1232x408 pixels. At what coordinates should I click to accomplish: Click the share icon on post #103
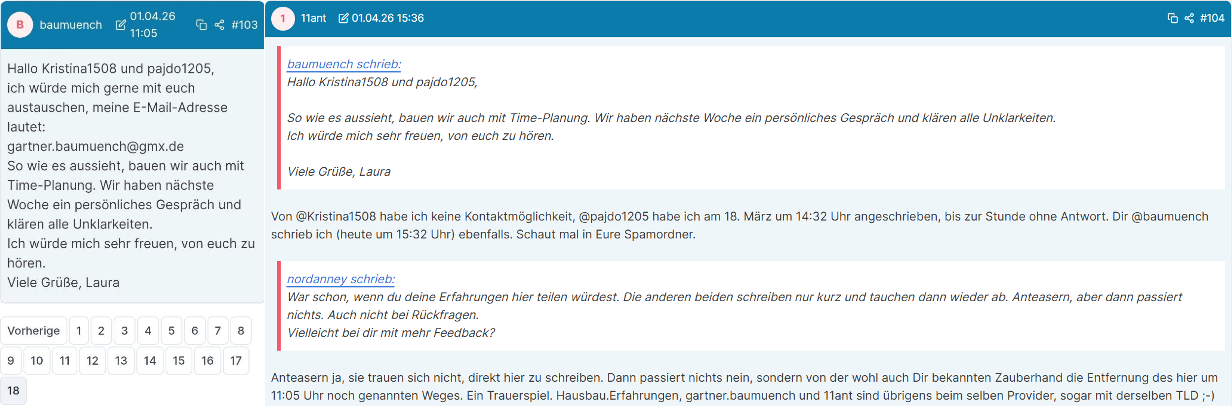click(218, 25)
